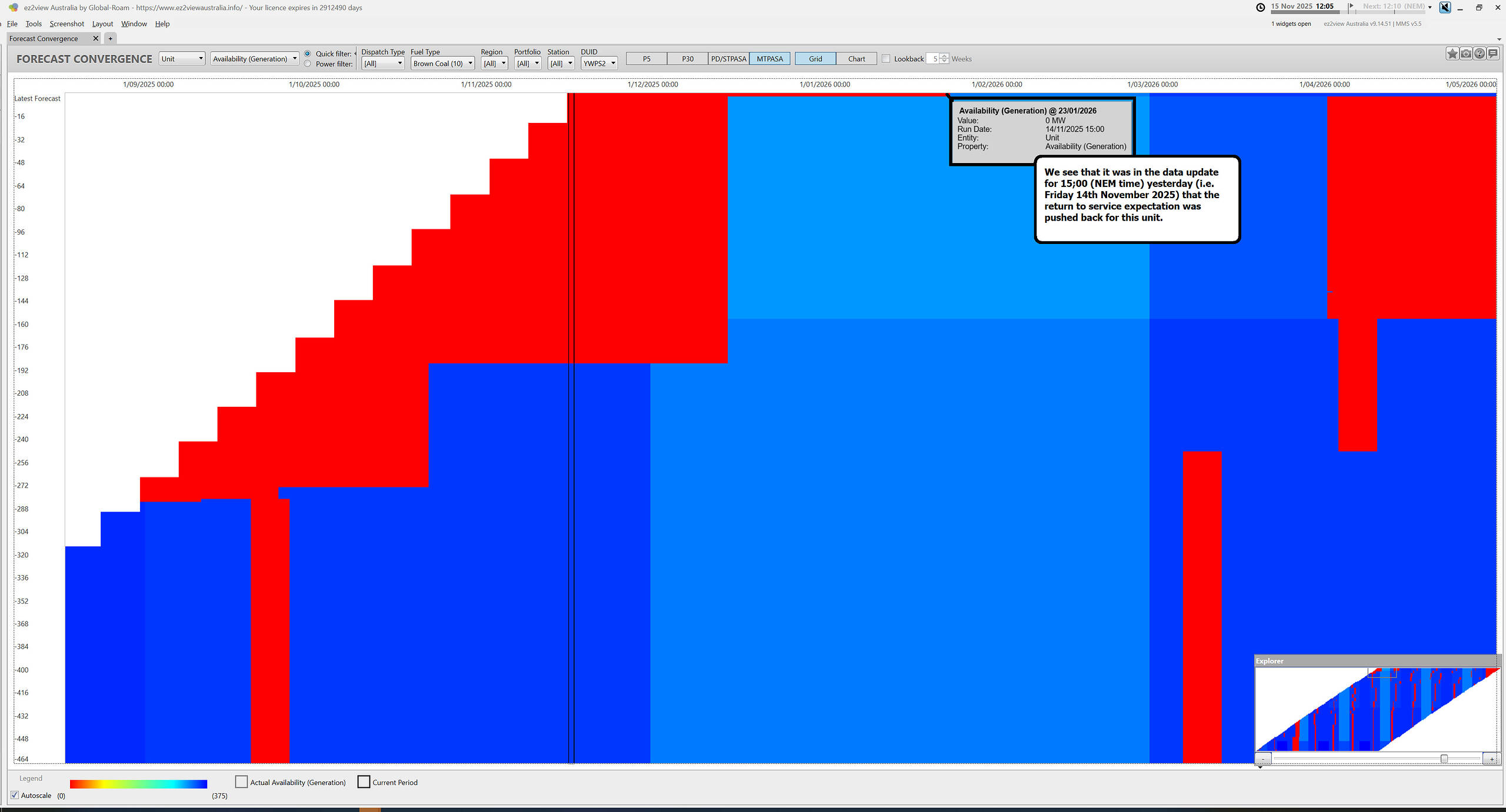Switch to Chart view

pyautogui.click(x=856, y=59)
